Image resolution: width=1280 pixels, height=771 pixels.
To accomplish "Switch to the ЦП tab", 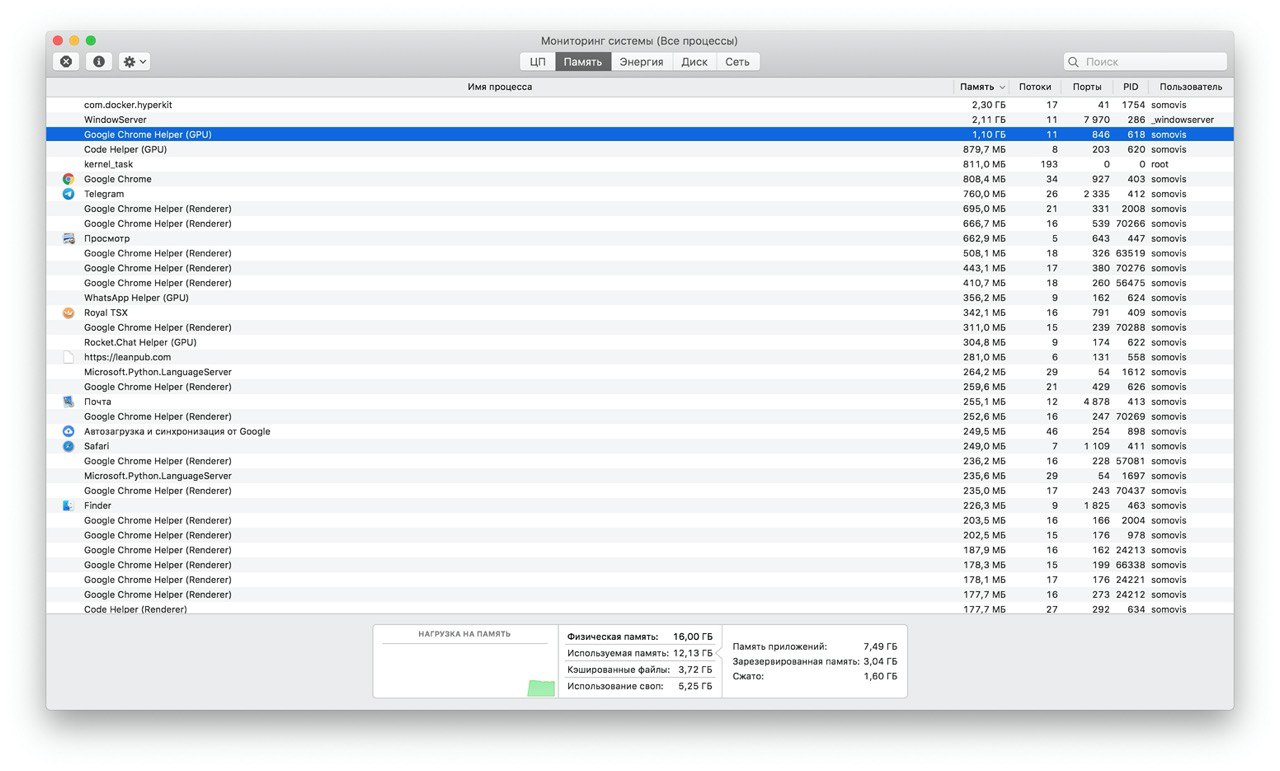I will tap(537, 62).
